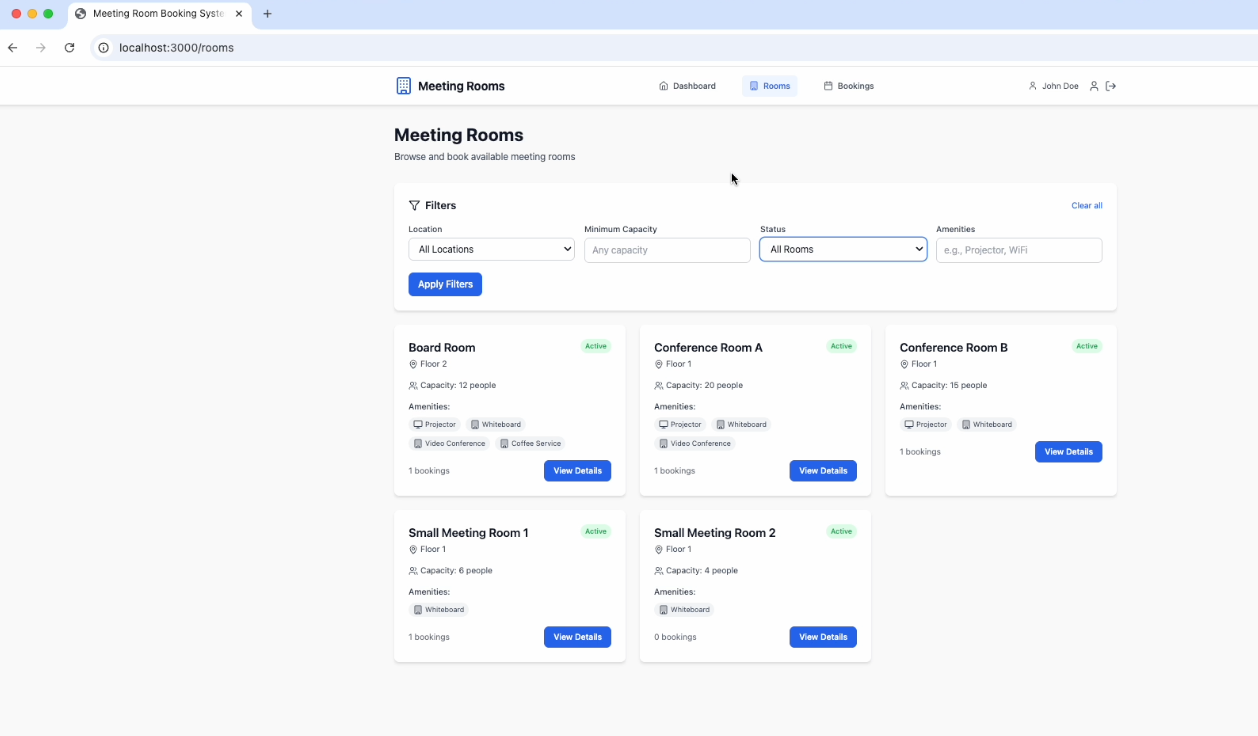The image size is (1258, 736).
Task: Click the funnel icon next to Filters
Action: coord(414,205)
